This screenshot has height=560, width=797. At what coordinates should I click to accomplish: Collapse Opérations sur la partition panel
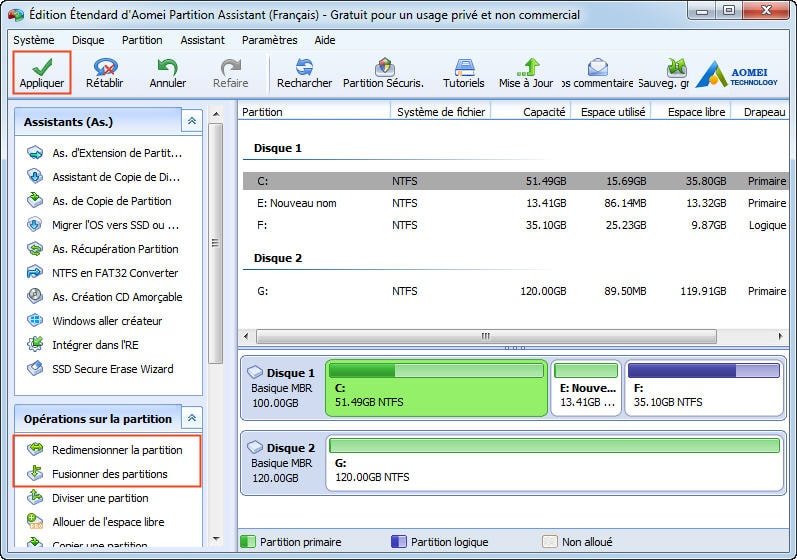point(192,418)
